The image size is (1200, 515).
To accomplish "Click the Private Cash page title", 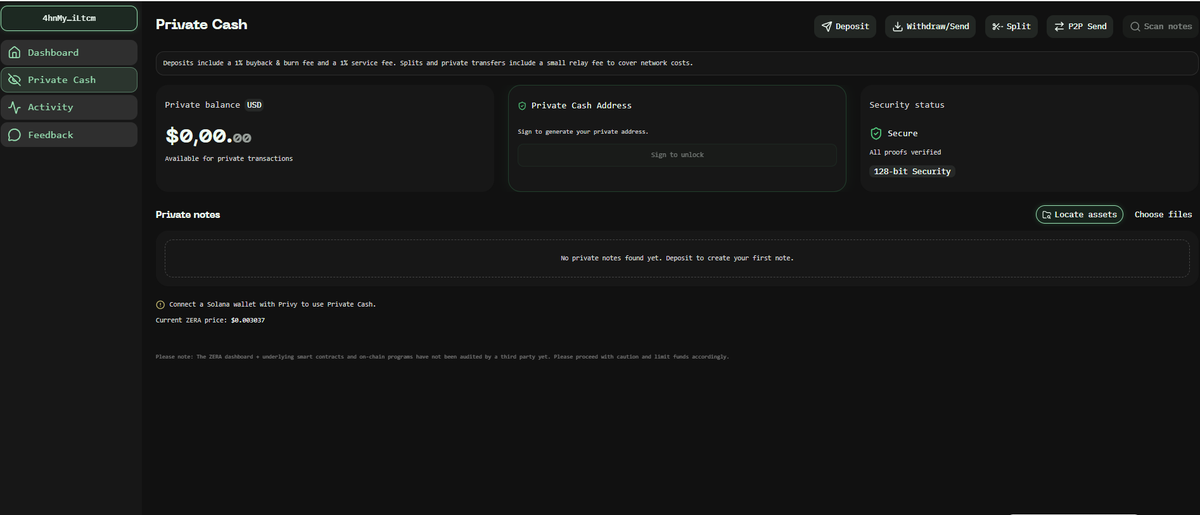I will pos(201,24).
